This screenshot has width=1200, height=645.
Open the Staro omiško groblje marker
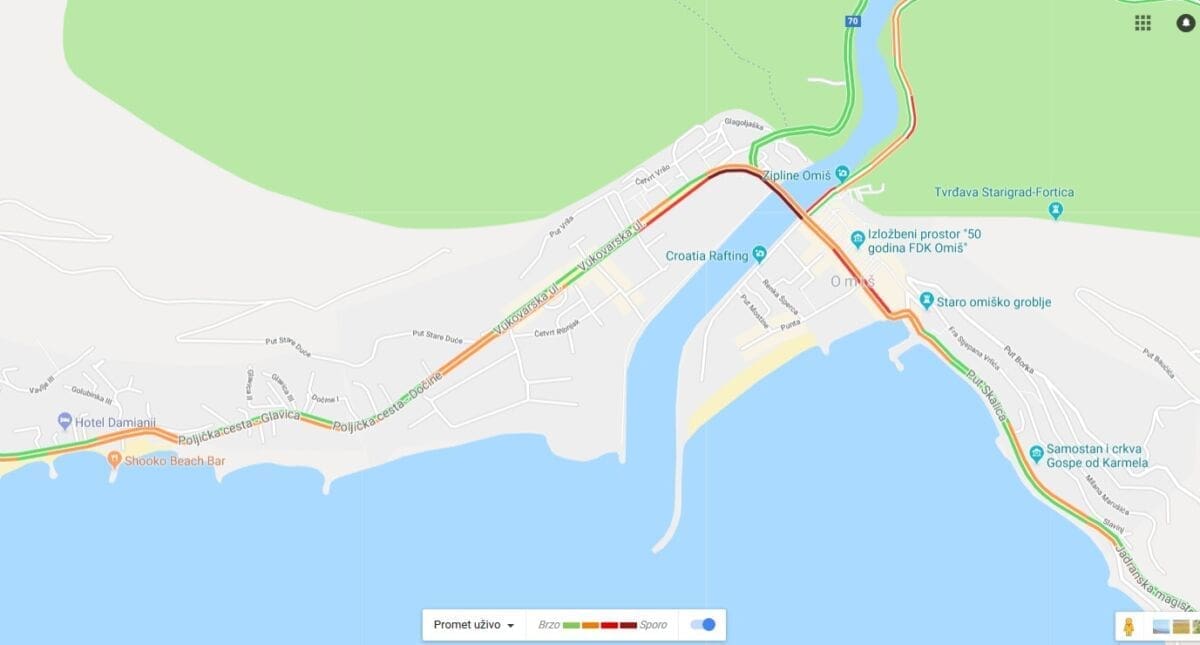pyautogui.click(x=927, y=301)
